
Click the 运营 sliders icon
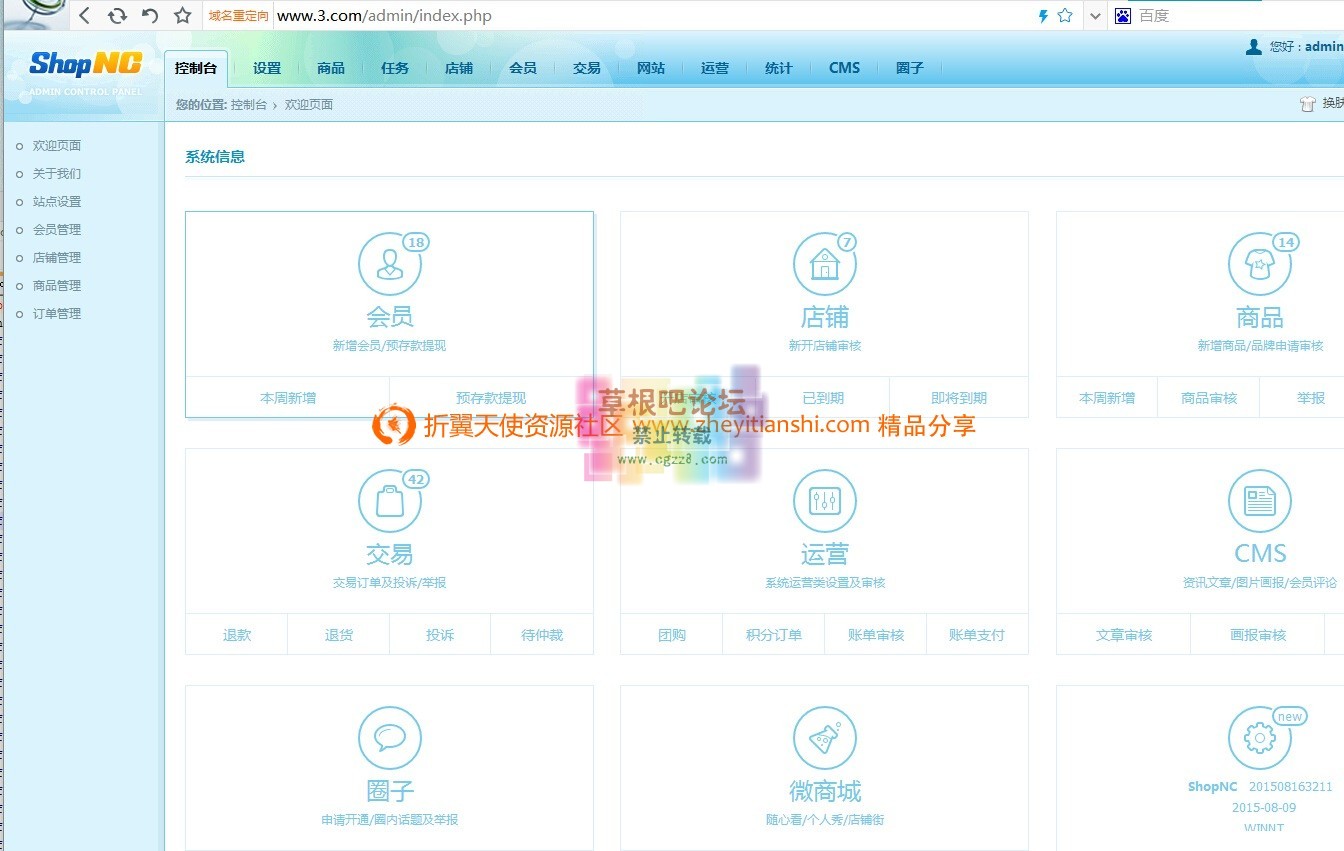[824, 498]
